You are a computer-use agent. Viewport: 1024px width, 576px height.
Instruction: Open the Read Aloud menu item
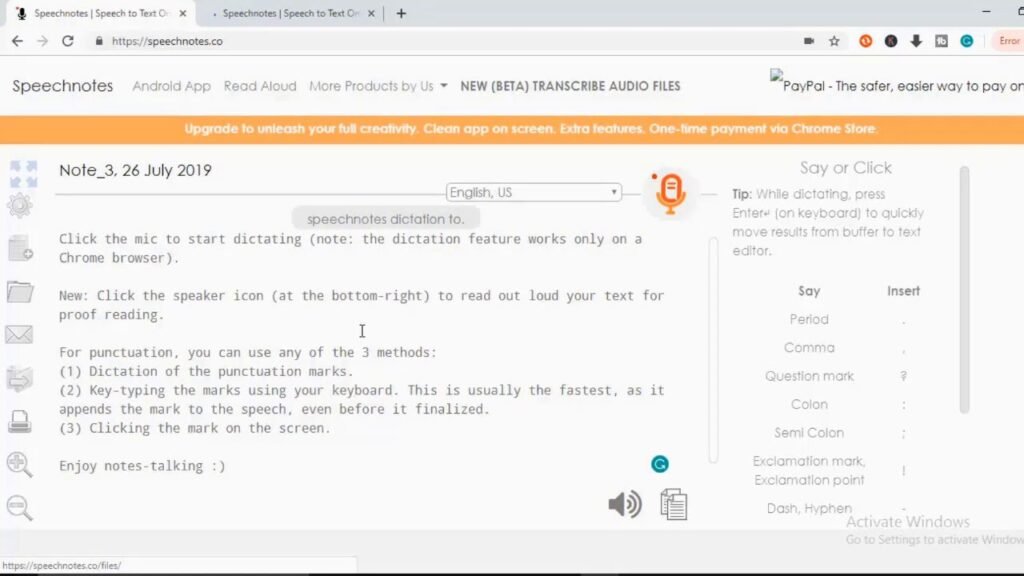(x=260, y=86)
